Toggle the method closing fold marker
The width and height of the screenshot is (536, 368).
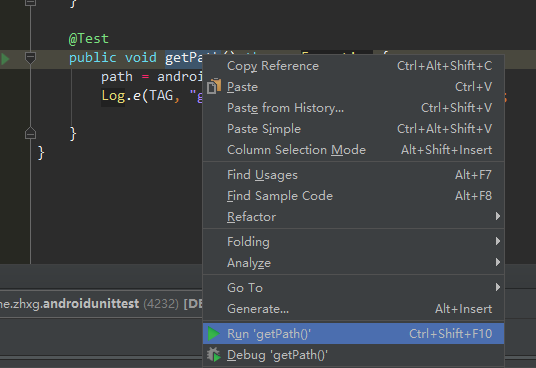point(30,133)
